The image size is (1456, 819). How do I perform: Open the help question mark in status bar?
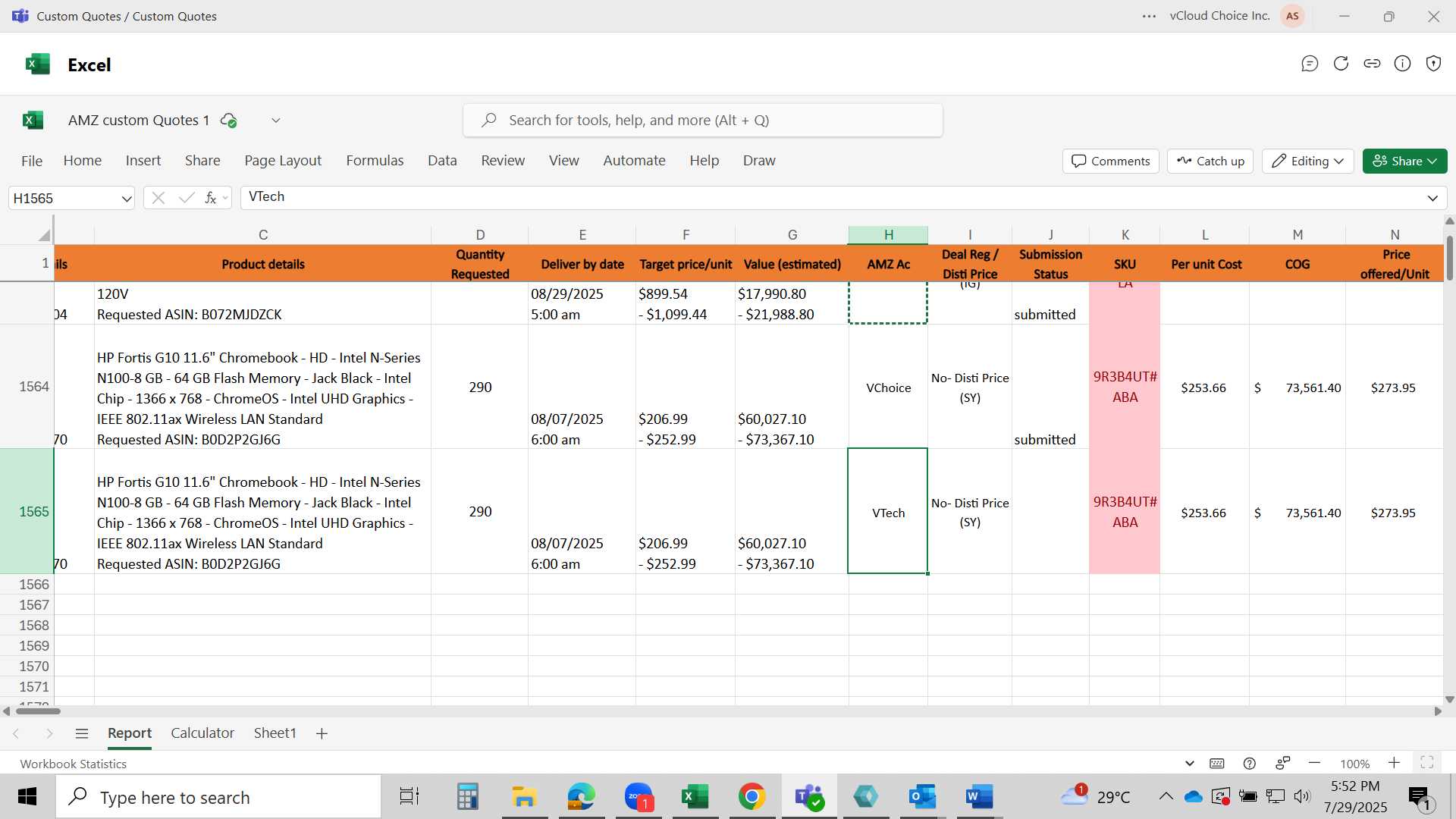(1250, 764)
